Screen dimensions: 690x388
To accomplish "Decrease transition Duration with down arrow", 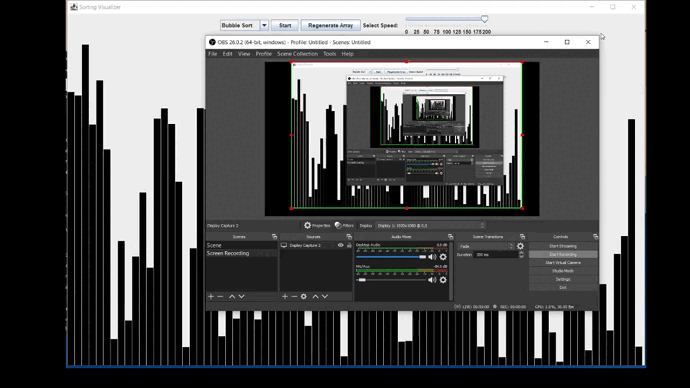I will coord(521,256).
